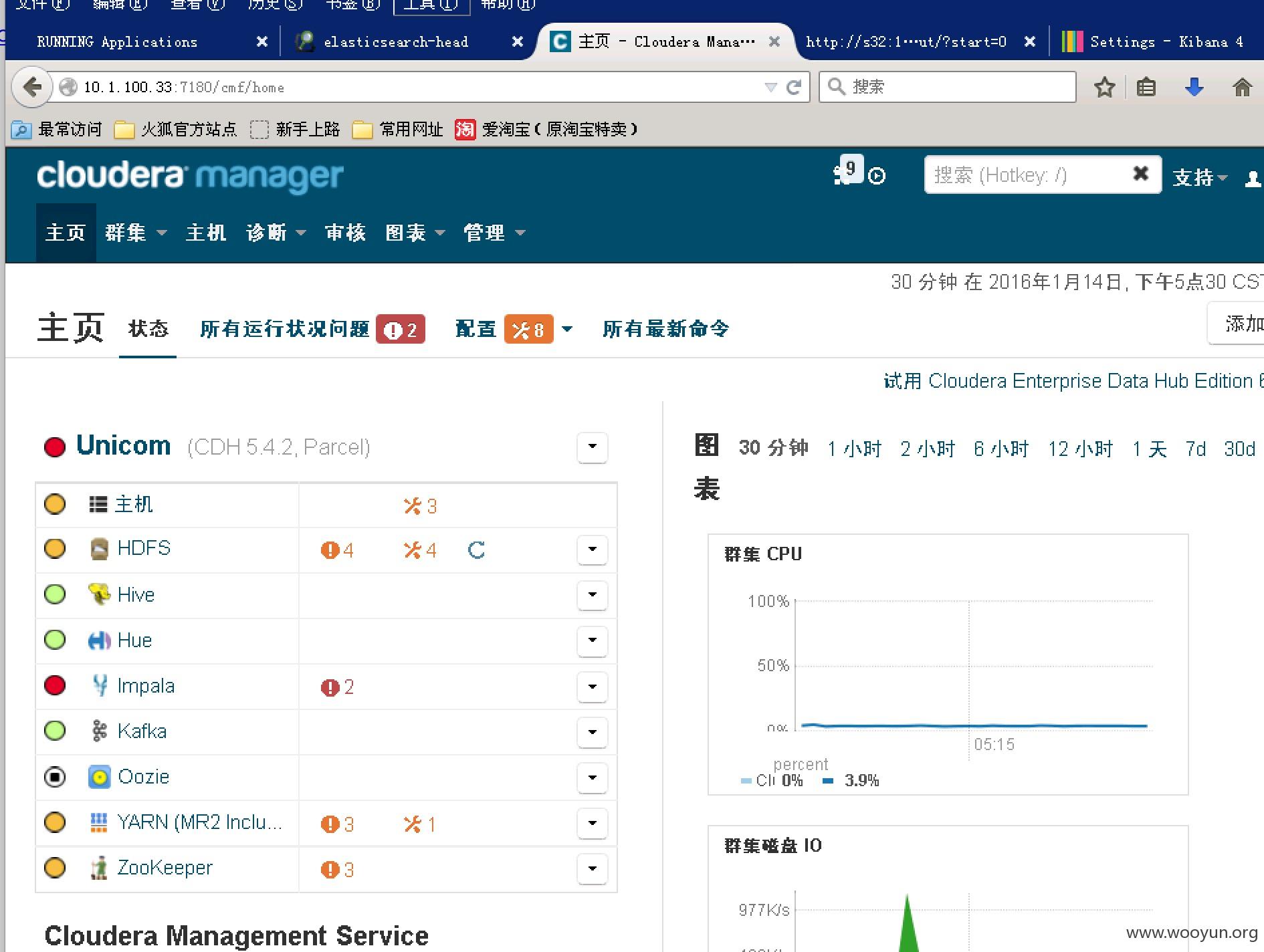
Task: Bookmark this page with the star icon
Action: pos(1105,87)
